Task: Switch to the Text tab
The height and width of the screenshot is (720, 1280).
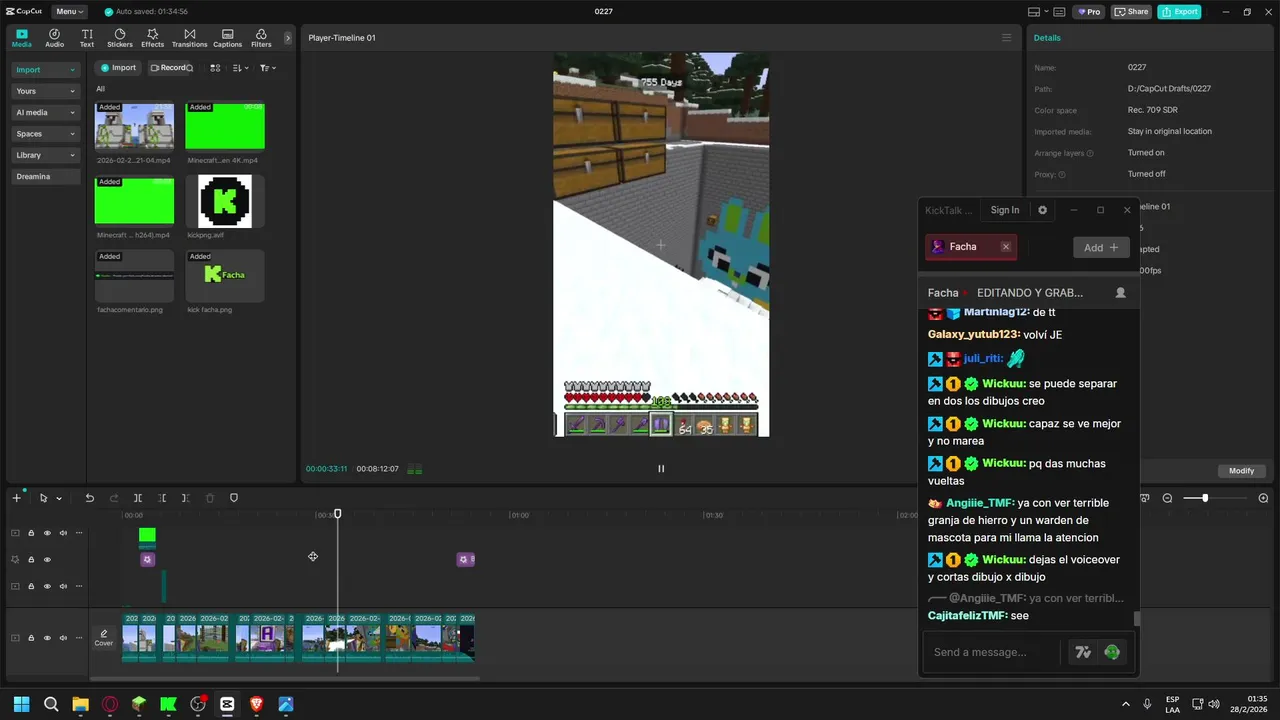Action: tap(87, 38)
